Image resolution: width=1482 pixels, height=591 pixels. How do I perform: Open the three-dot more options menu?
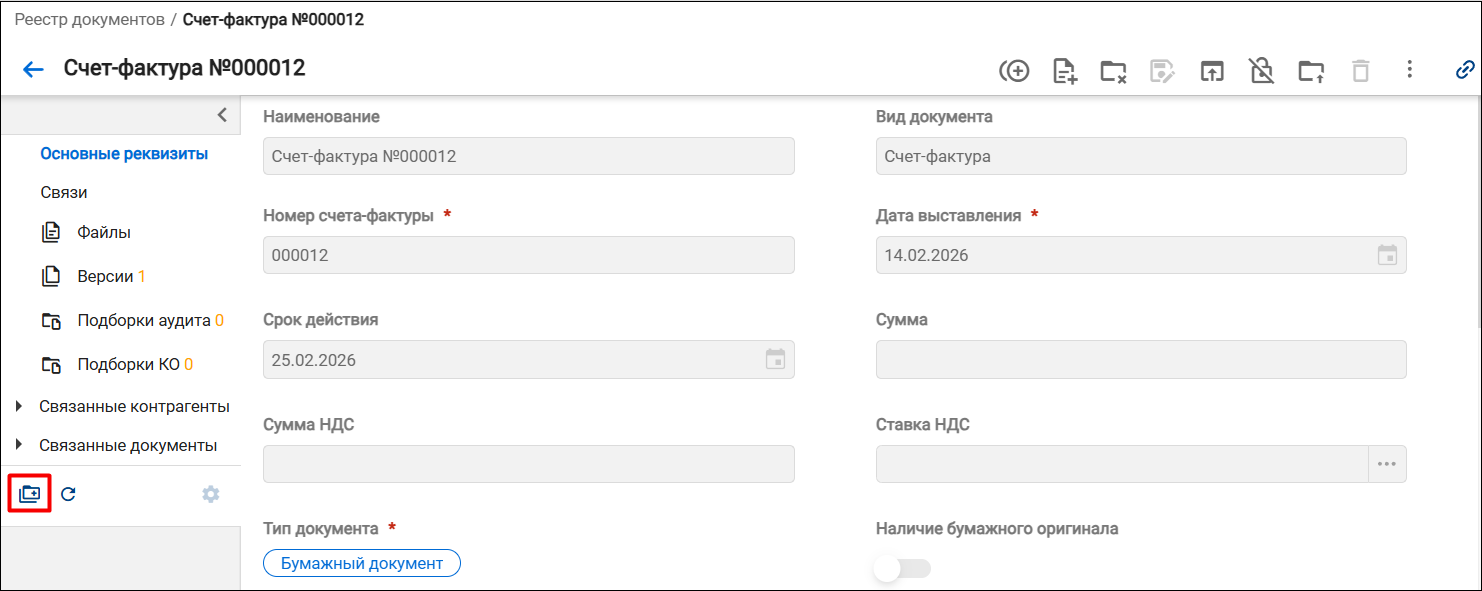pos(1409,69)
